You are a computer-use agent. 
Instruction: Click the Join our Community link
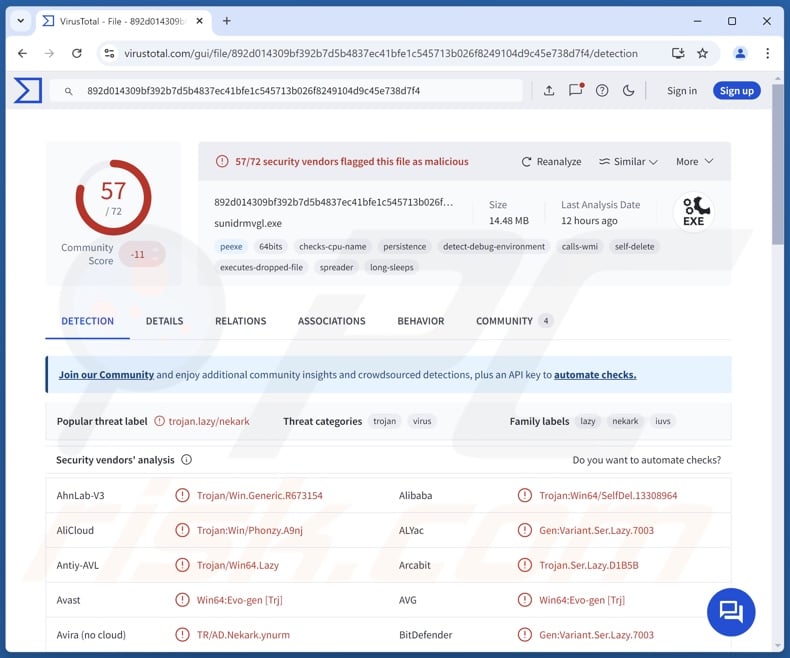106,375
